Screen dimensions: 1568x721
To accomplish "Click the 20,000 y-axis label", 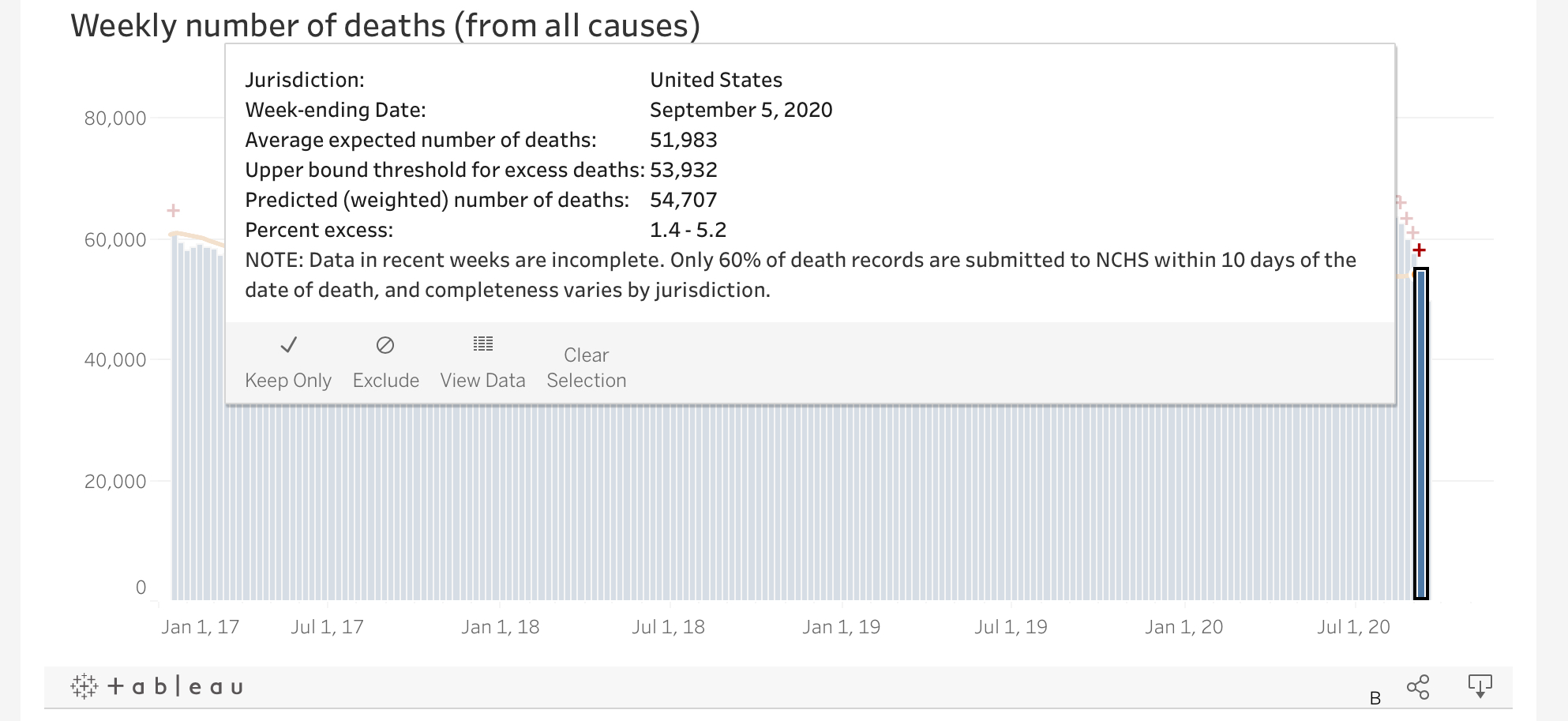I will [x=115, y=482].
